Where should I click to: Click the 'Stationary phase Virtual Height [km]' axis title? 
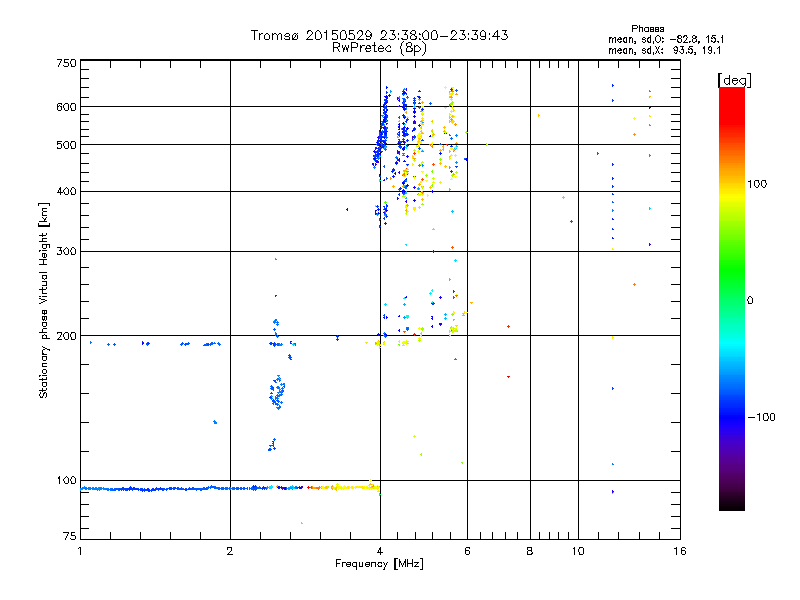point(44,301)
